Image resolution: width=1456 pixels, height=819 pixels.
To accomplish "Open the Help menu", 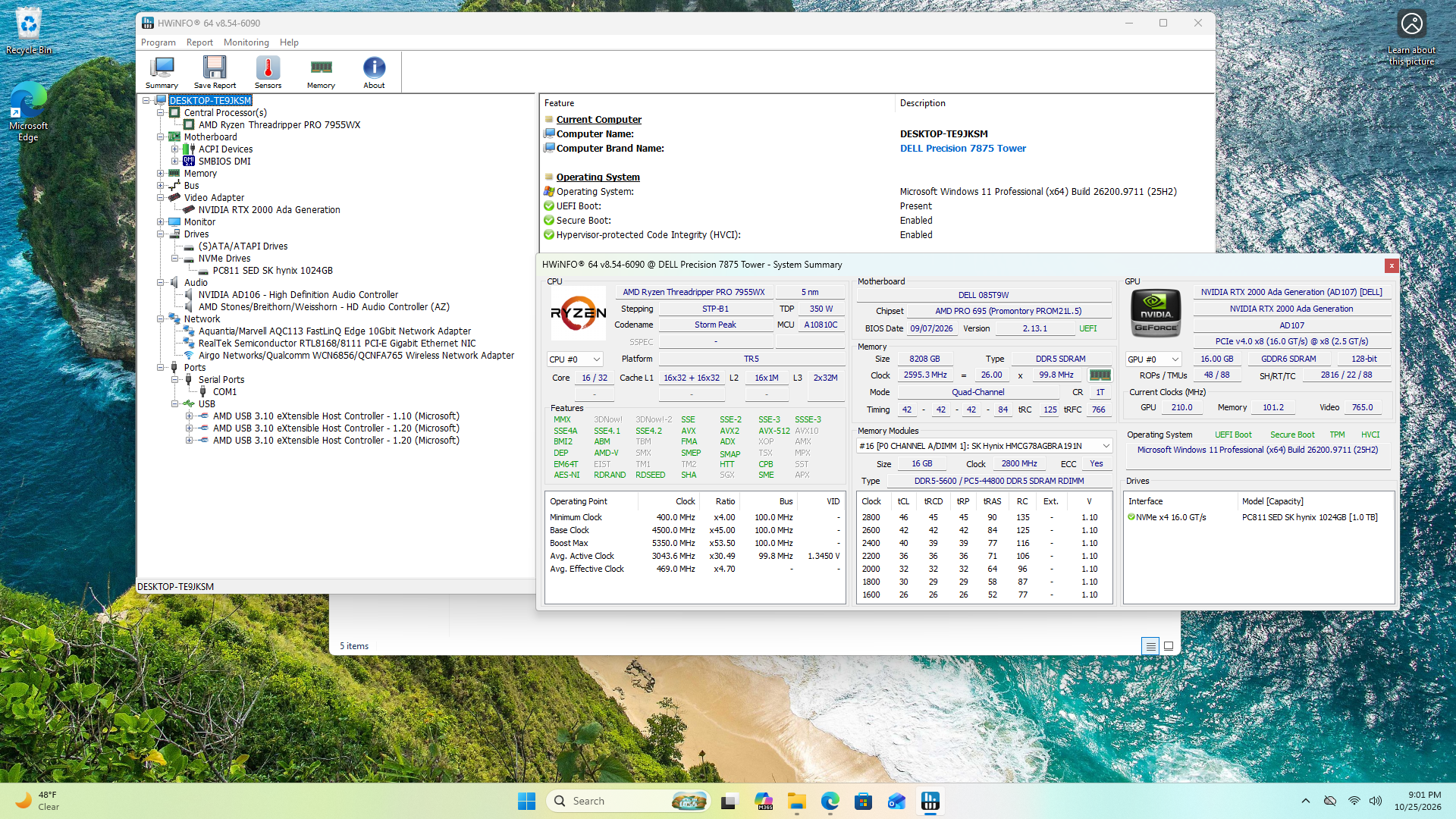I will [x=289, y=42].
